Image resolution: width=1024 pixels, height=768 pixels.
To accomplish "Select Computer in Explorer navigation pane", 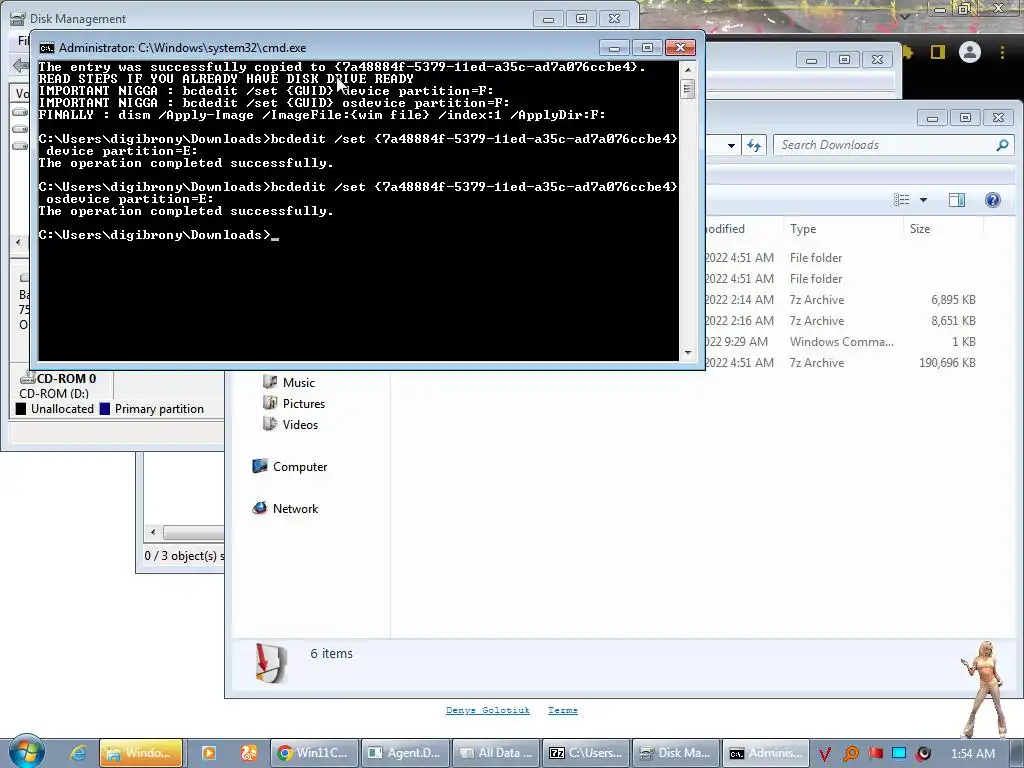I will (290, 466).
